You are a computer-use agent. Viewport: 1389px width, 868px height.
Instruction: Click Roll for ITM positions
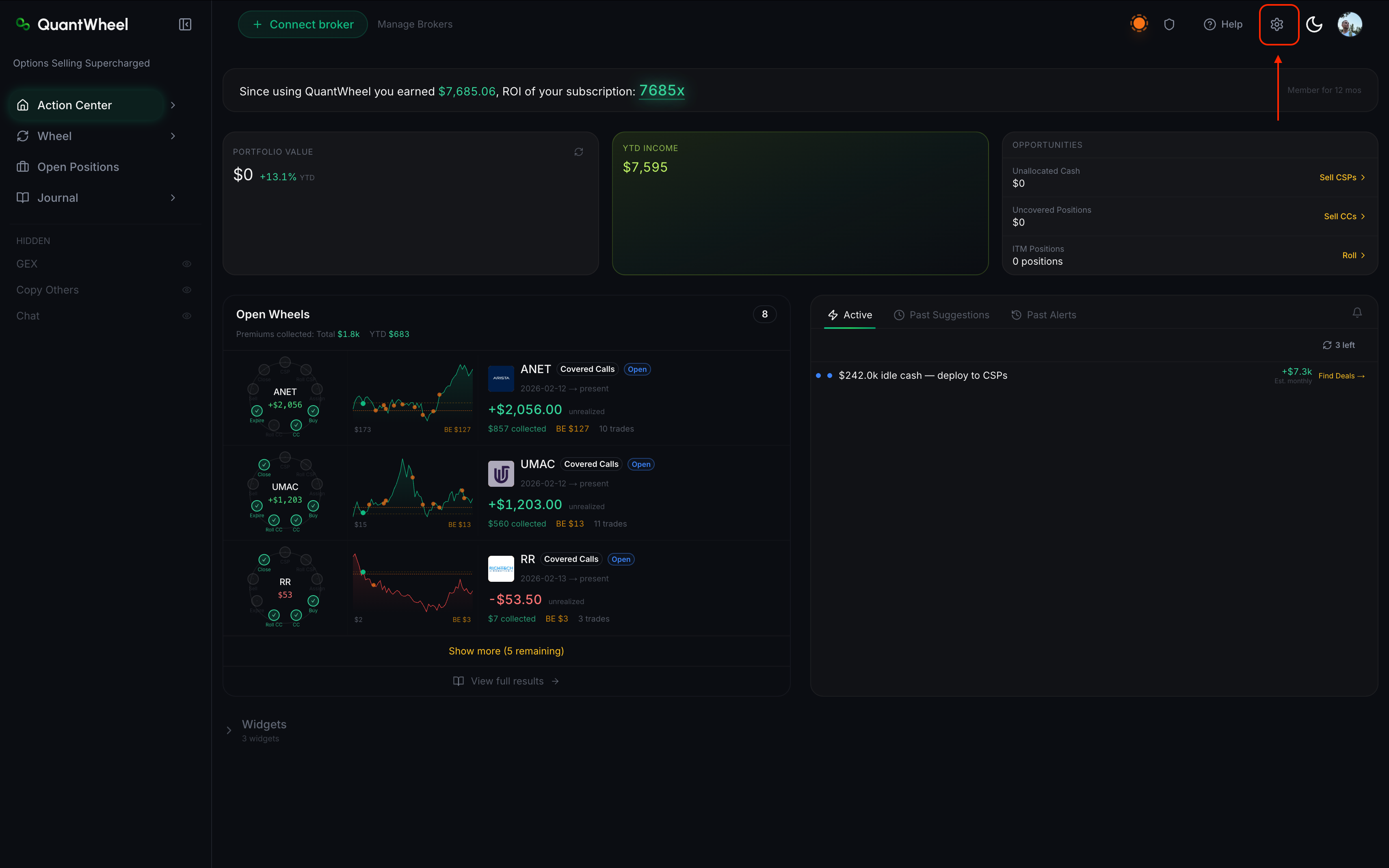coord(1353,255)
